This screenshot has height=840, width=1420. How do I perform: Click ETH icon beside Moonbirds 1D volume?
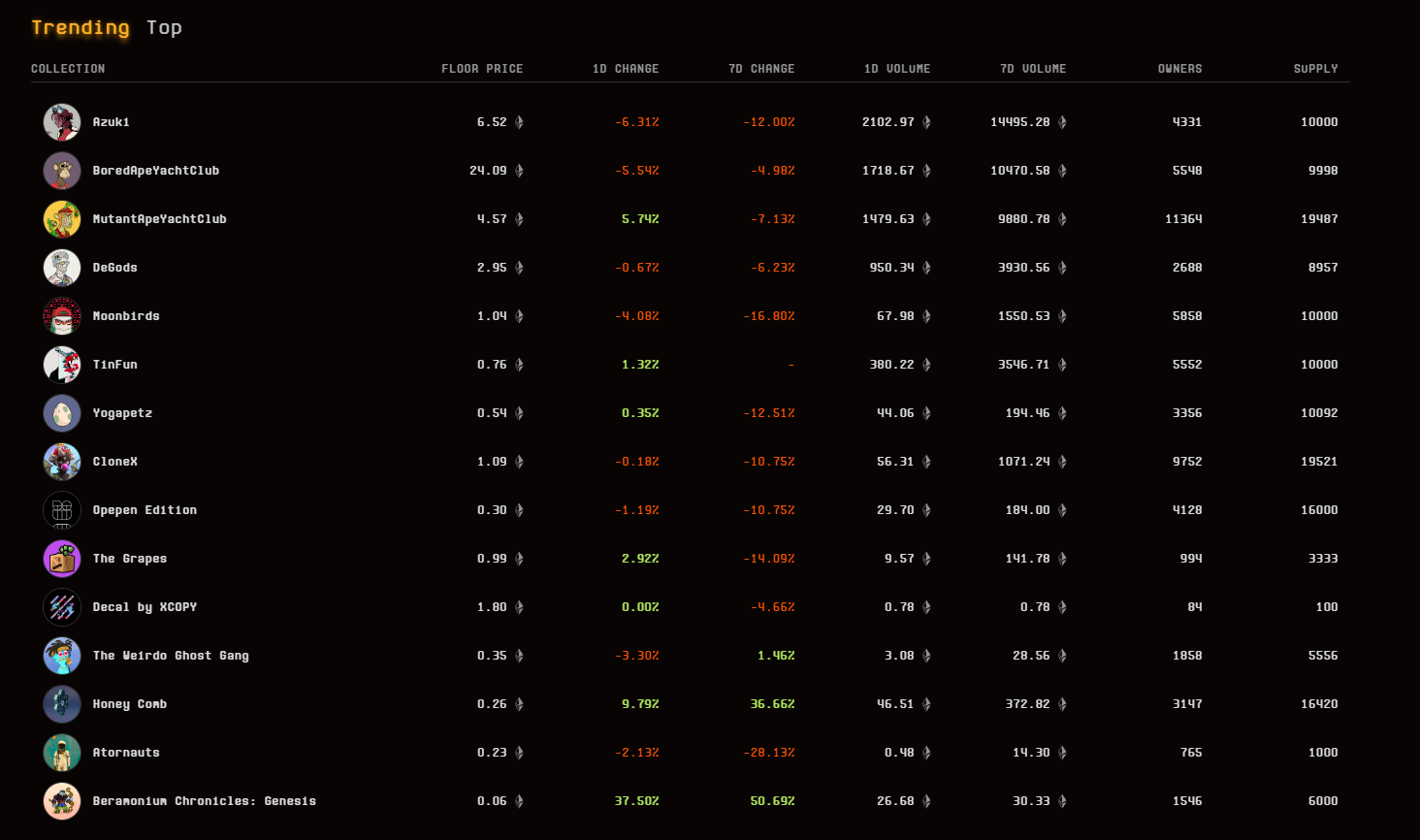point(926,316)
